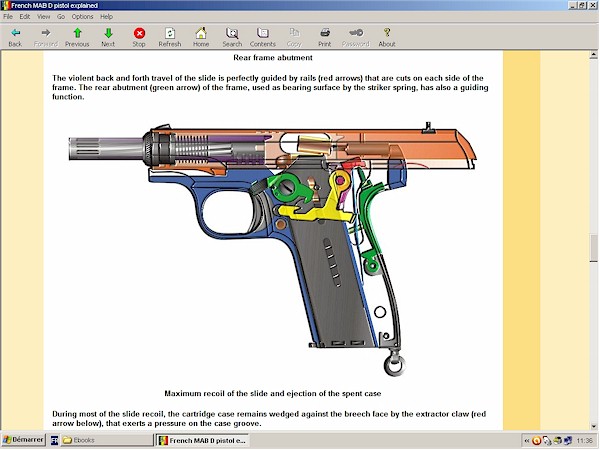Viewport: 600px width, 450px height.
Task: Click the scrollbar down arrow
Action: click(x=593, y=426)
